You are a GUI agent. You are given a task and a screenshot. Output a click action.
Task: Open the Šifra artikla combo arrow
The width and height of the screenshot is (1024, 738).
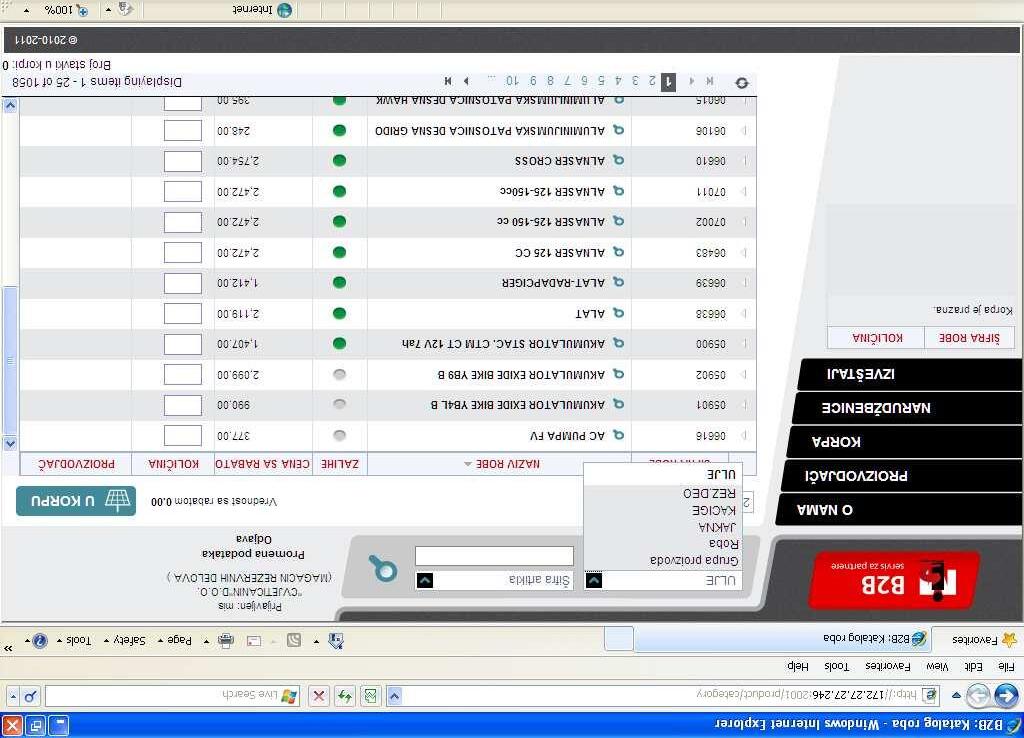[x=424, y=580]
